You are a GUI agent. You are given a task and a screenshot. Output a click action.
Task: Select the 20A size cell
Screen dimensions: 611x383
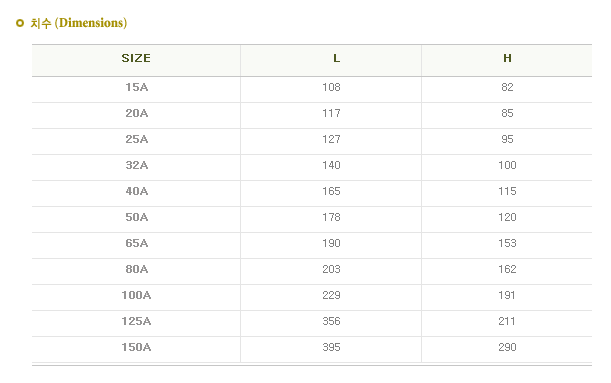click(136, 113)
